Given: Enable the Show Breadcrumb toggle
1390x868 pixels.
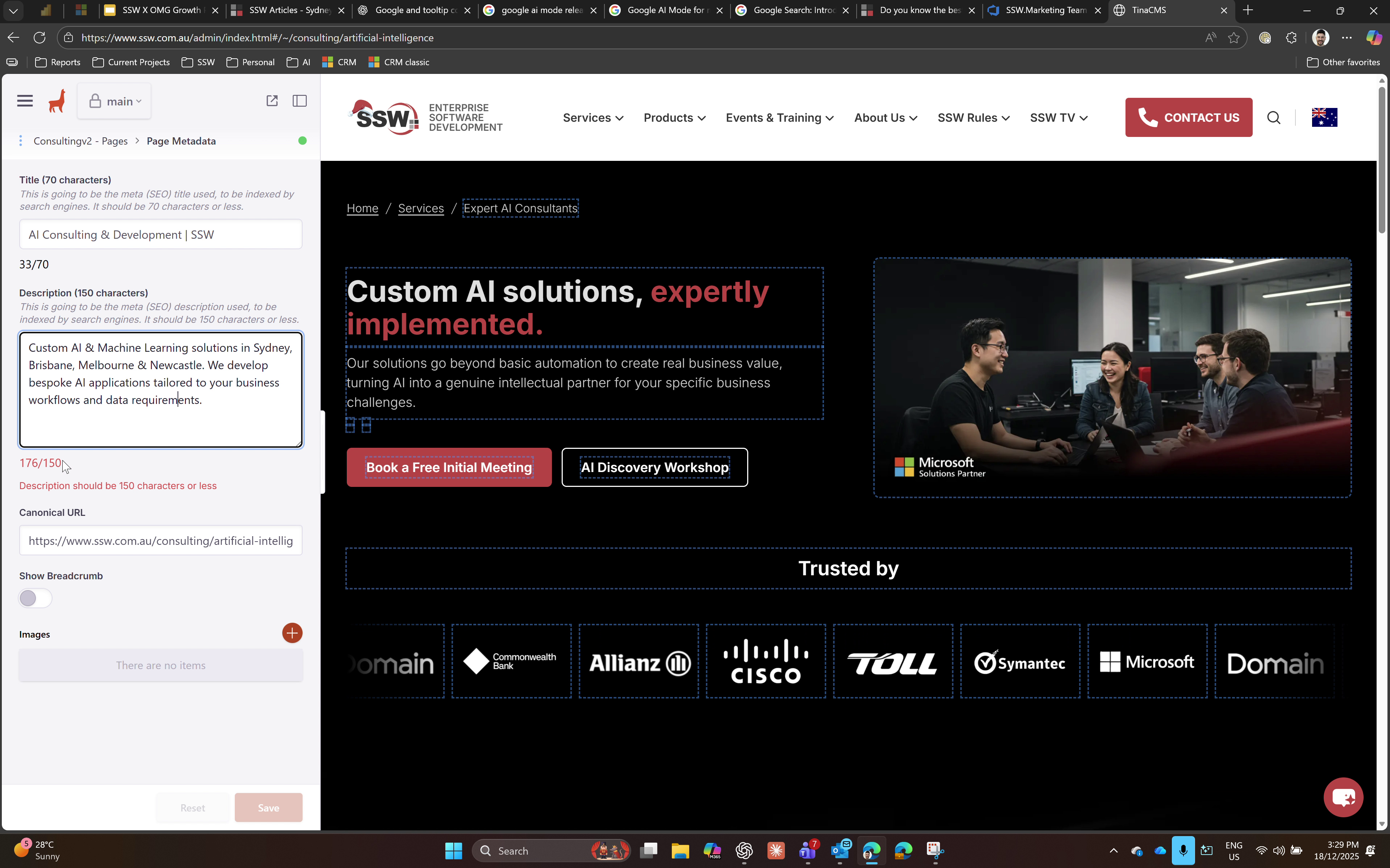Looking at the screenshot, I should tap(35, 598).
